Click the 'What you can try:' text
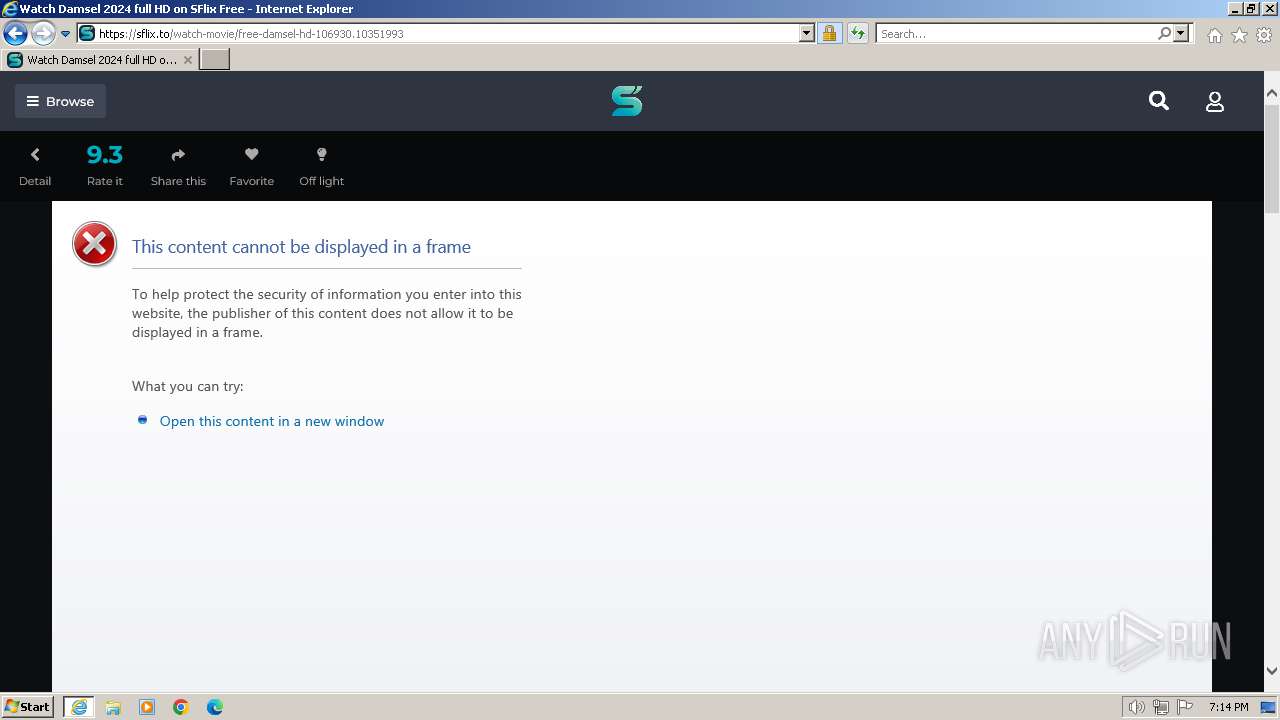This screenshot has width=1280, height=720. [x=188, y=386]
